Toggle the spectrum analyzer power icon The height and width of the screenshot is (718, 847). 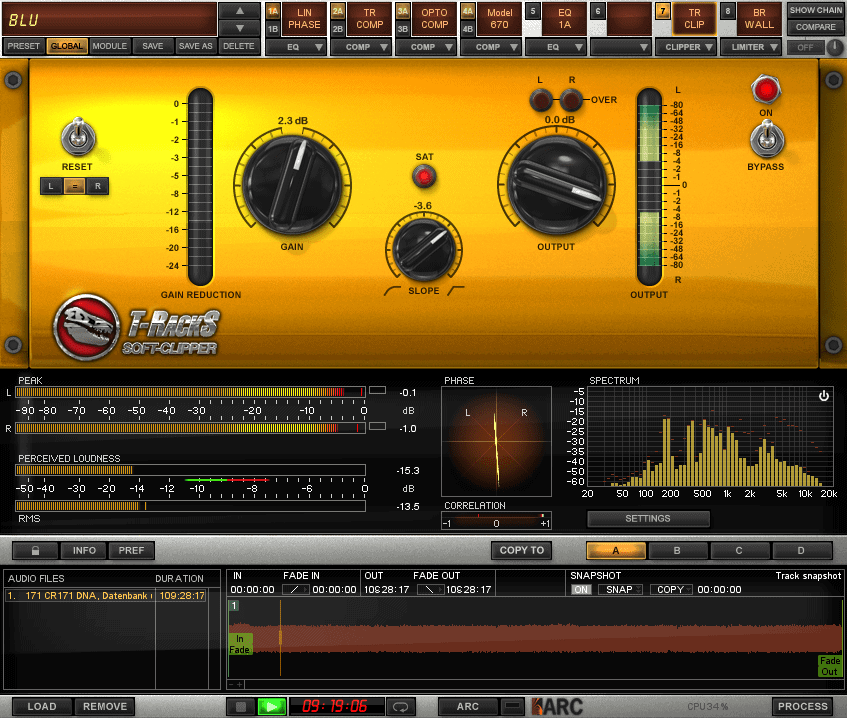(x=823, y=395)
